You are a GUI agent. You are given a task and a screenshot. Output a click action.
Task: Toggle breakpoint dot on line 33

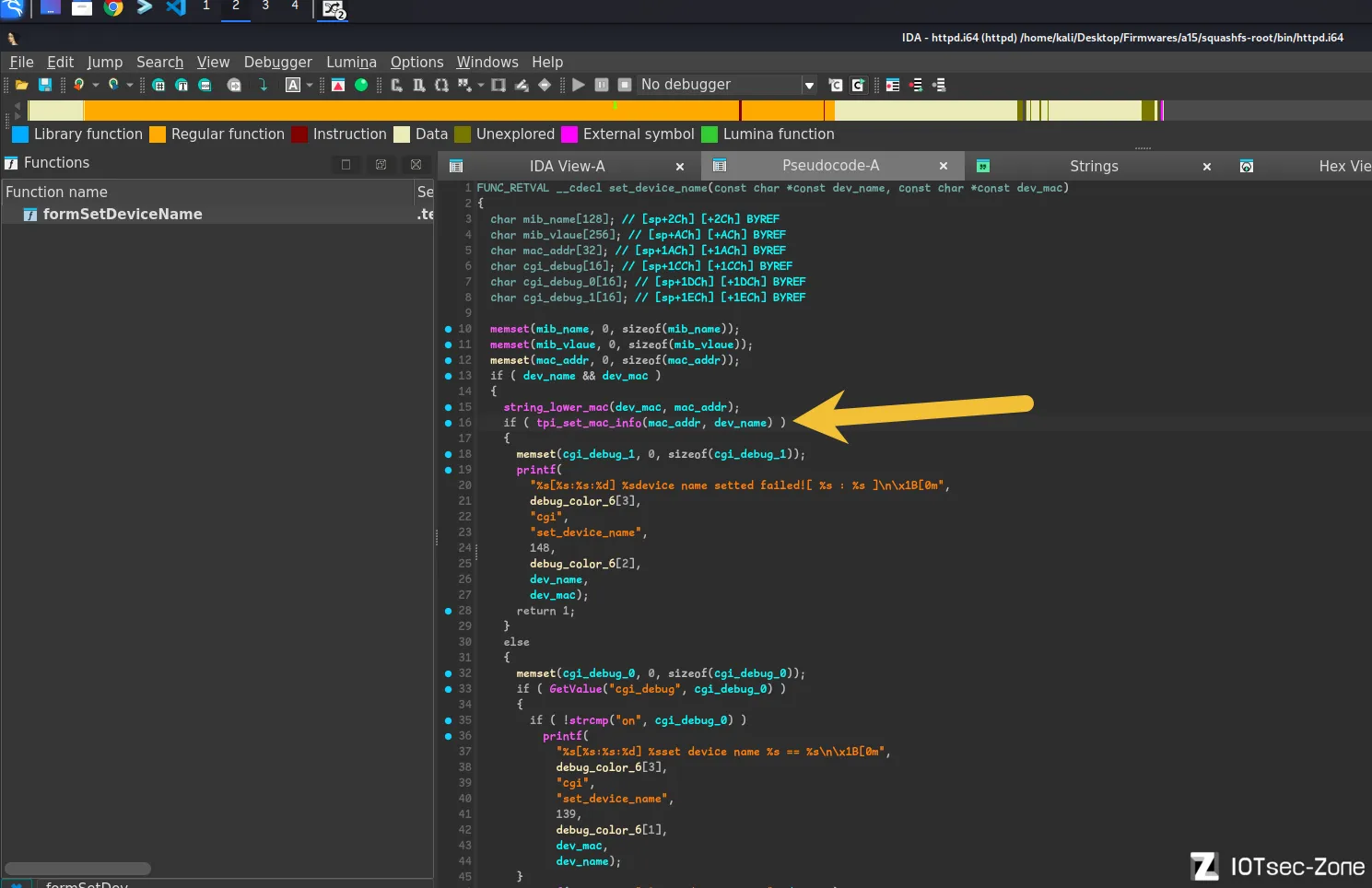coord(449,689)
